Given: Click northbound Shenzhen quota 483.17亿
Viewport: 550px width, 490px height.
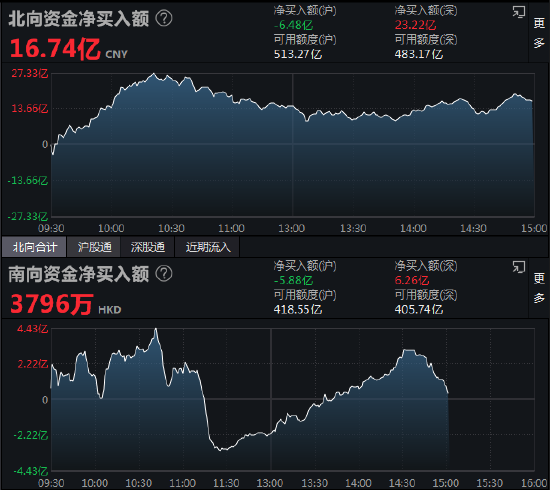Looking at the screenshot, I should coord(419,54).
